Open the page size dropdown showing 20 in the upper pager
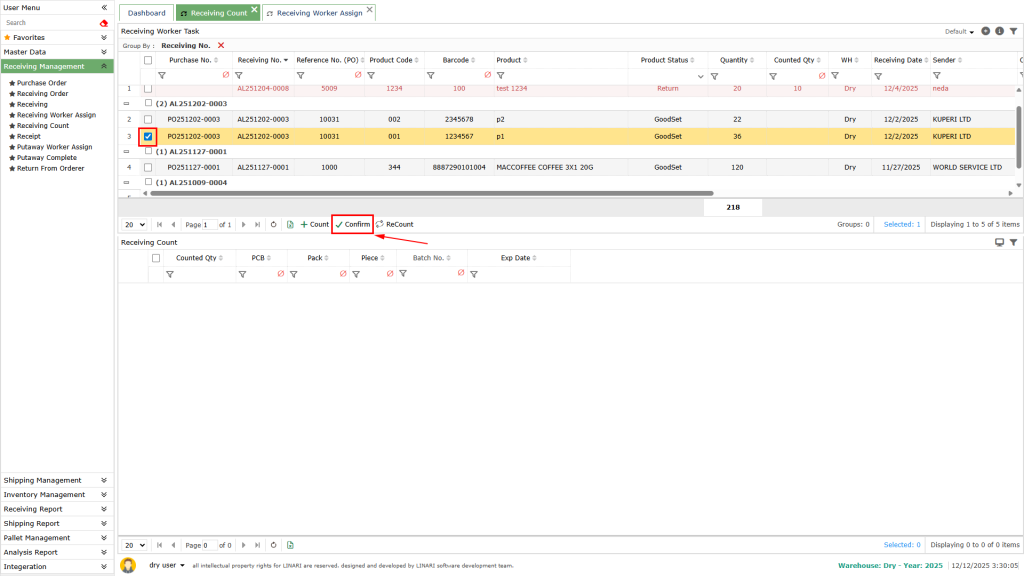 pyautogui.click(x=134, y=225)
